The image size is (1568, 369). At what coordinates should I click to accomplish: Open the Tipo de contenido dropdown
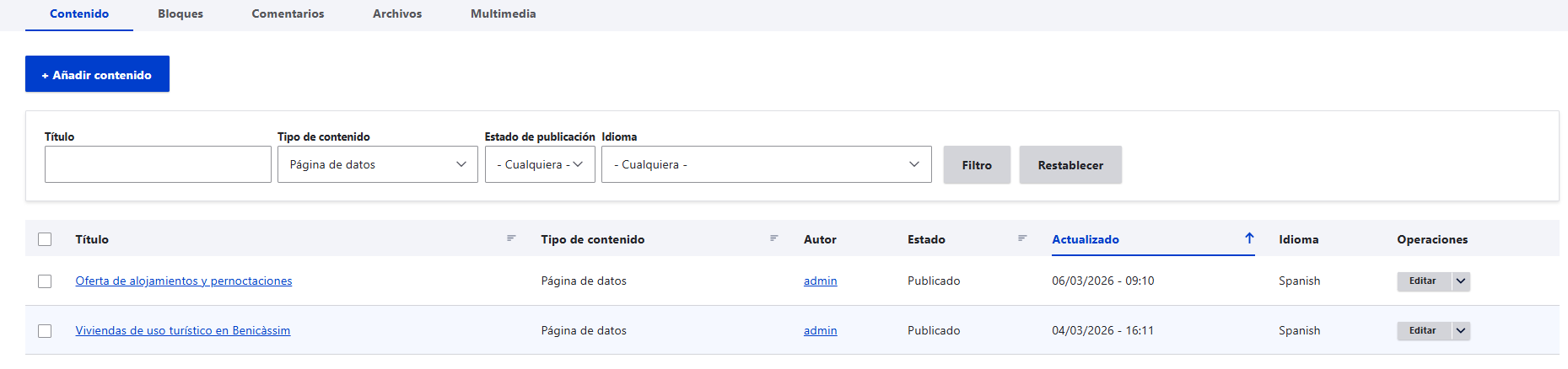(x=377, y=164)
